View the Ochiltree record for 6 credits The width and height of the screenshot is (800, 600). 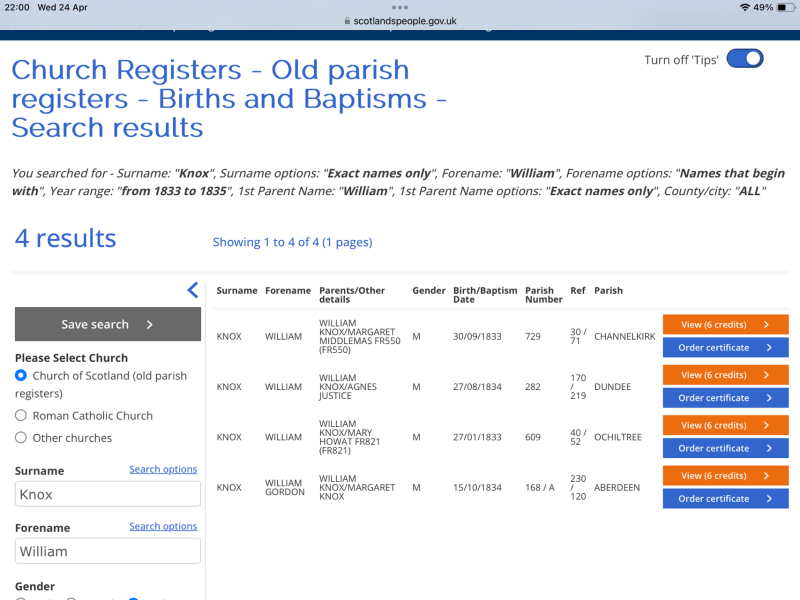point(725,425)
